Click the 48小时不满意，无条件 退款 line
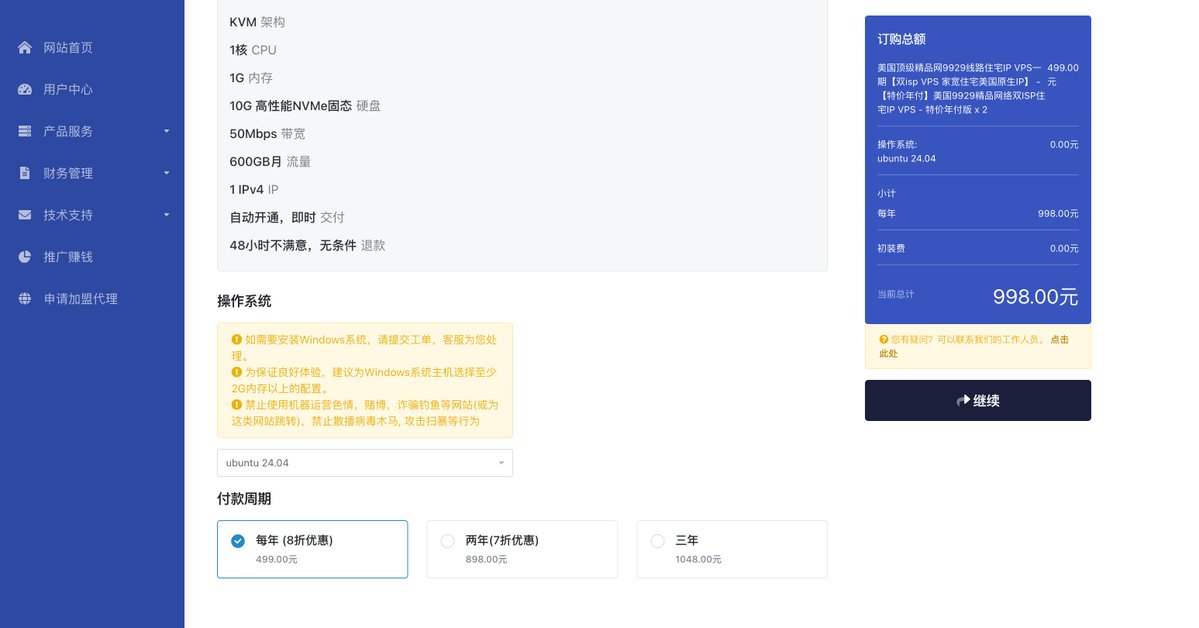The image size is (1199, 628). pos(307,246)
